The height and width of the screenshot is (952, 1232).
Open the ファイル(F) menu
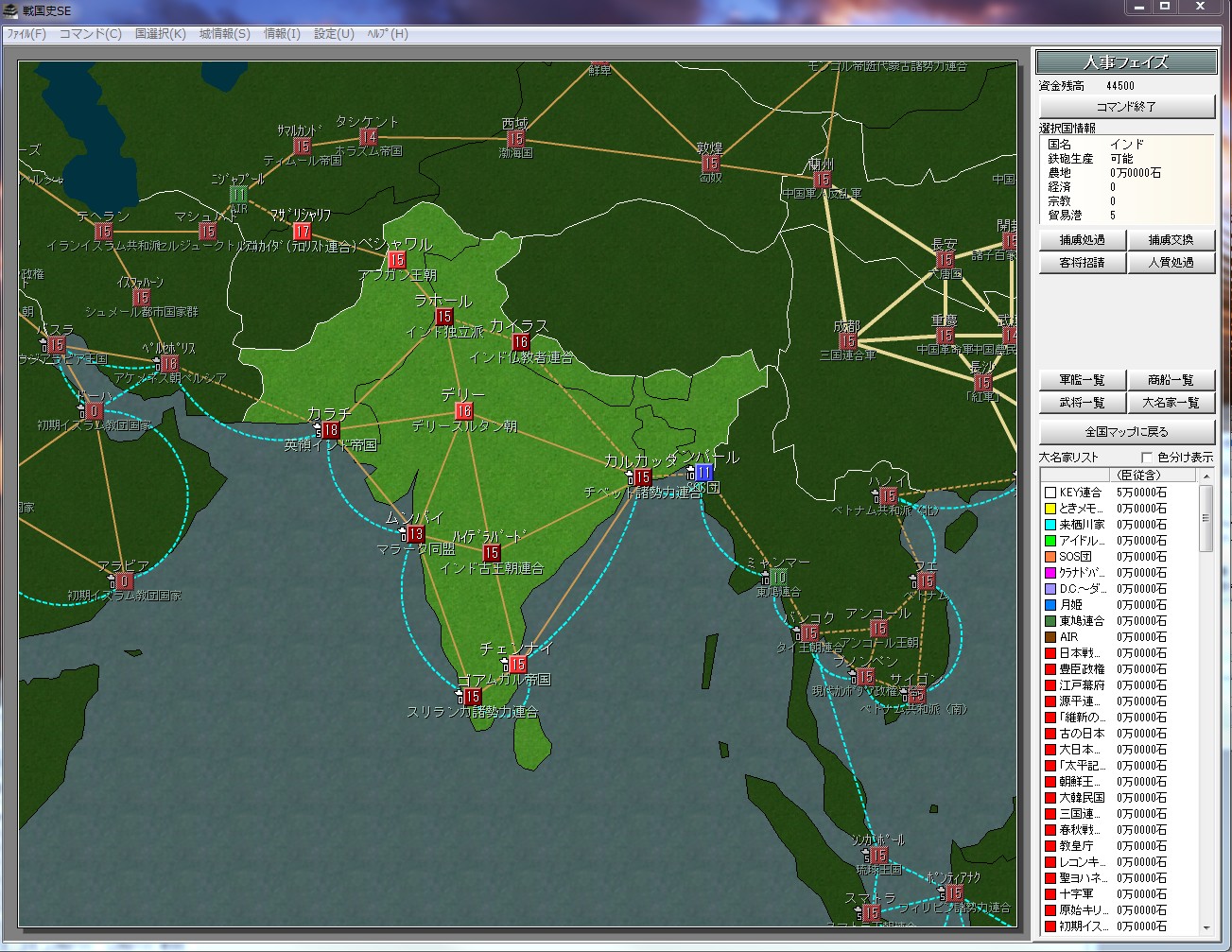[26, 34]
